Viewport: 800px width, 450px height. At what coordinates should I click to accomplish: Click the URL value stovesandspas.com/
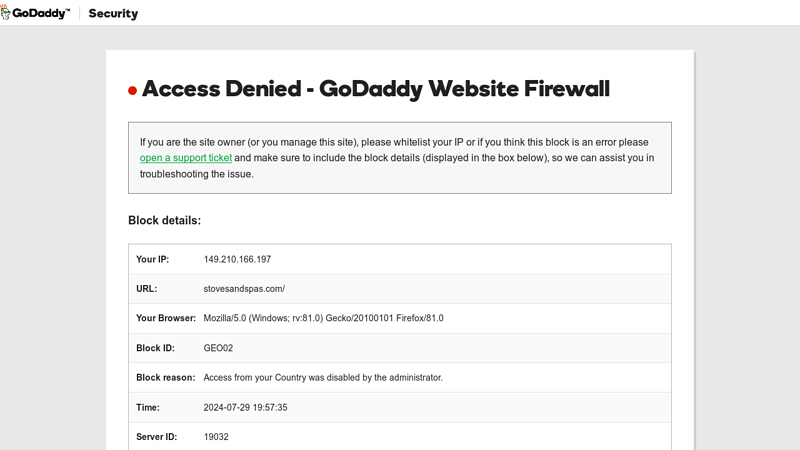[x=244, y=289]
